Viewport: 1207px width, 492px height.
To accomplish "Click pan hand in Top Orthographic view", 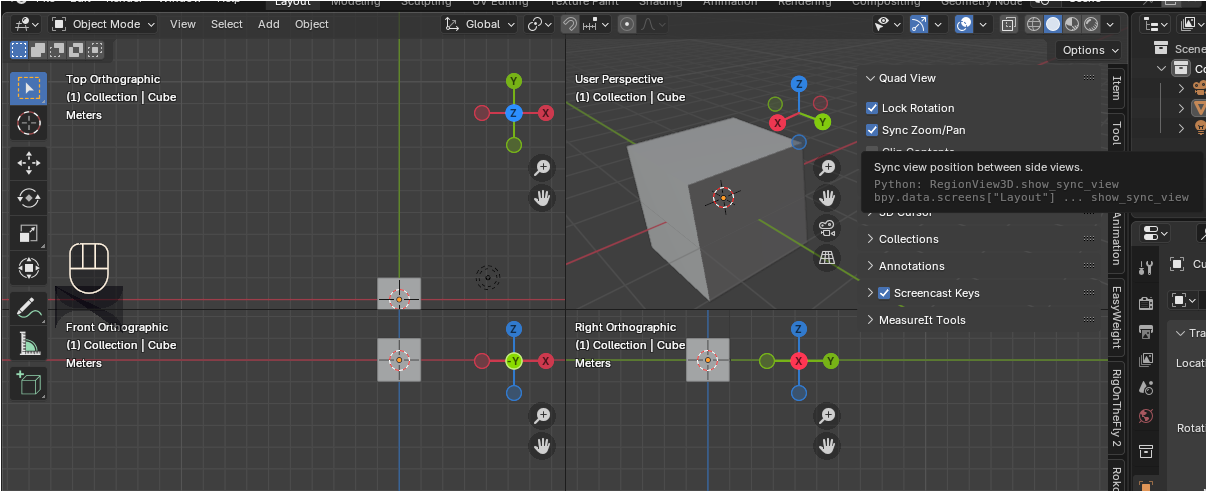I will (x=542, y=198).
